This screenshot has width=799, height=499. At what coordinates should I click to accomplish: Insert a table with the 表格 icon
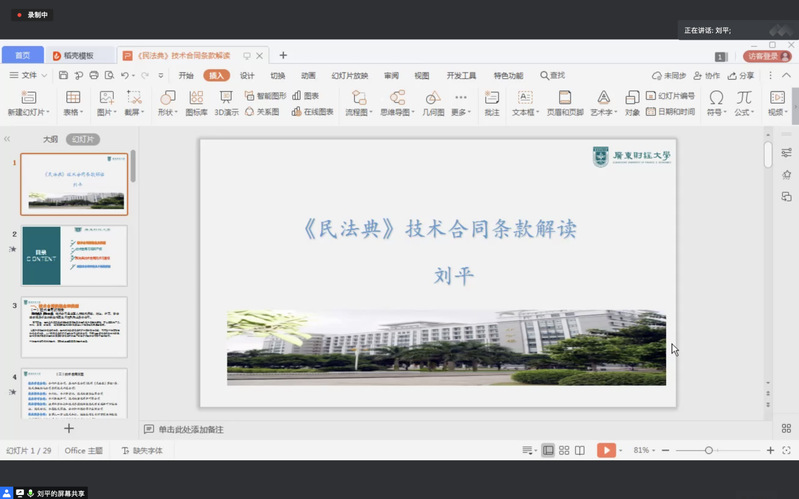click(x=73, y=98)
